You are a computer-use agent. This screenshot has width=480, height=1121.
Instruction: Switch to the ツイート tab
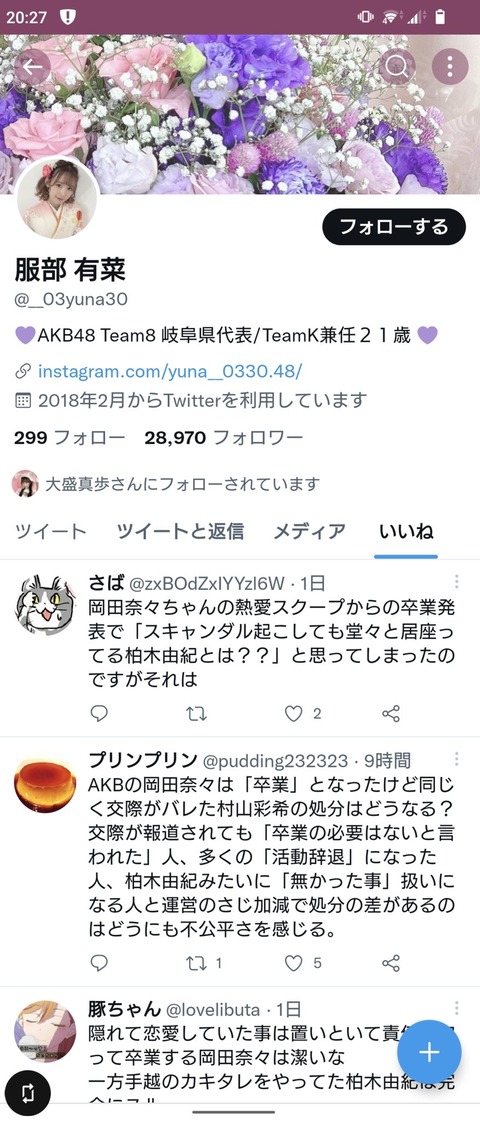pos(51,531)
